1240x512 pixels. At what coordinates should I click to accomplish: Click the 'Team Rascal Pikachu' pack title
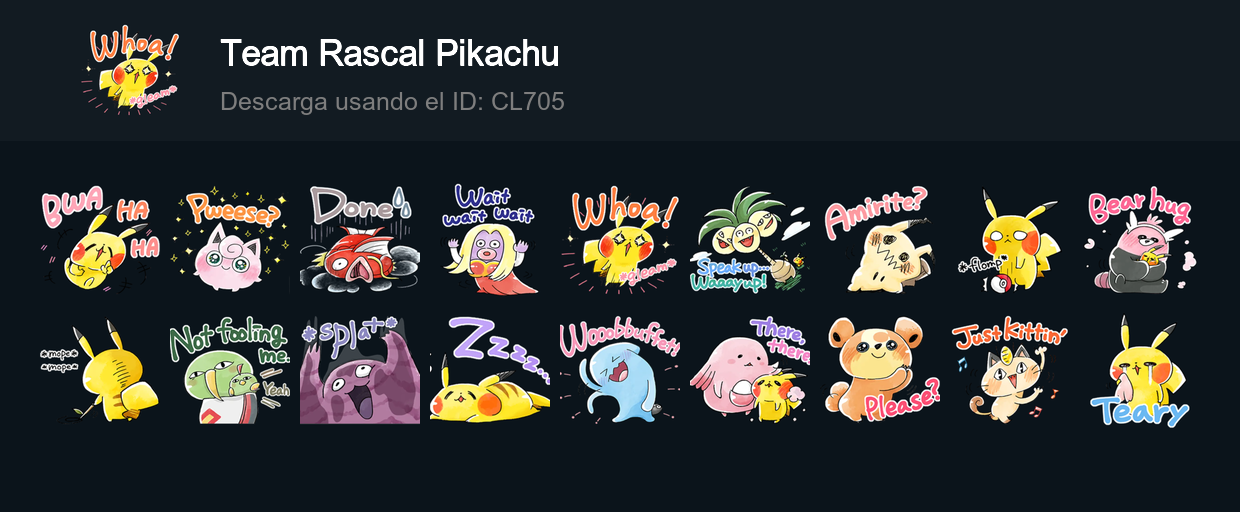[389, 53]
